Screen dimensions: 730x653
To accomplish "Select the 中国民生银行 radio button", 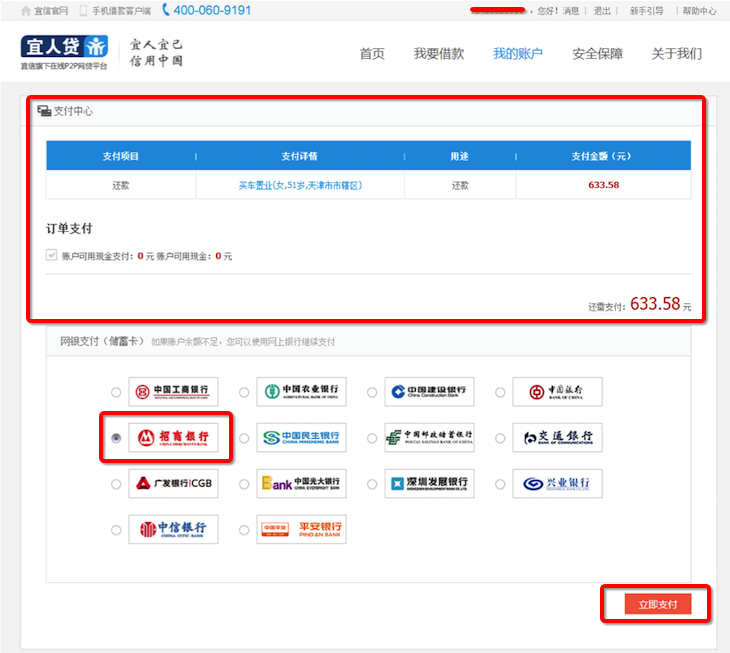I will click(x=244, y=438).
